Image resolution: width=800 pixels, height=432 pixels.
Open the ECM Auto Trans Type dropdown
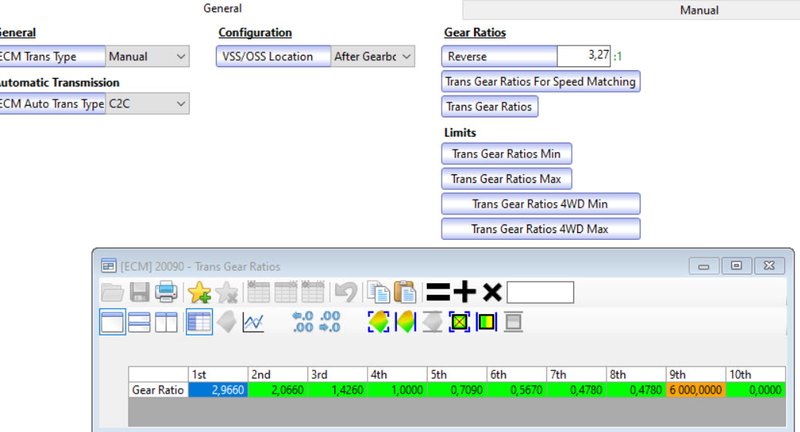tap(147, 104)
